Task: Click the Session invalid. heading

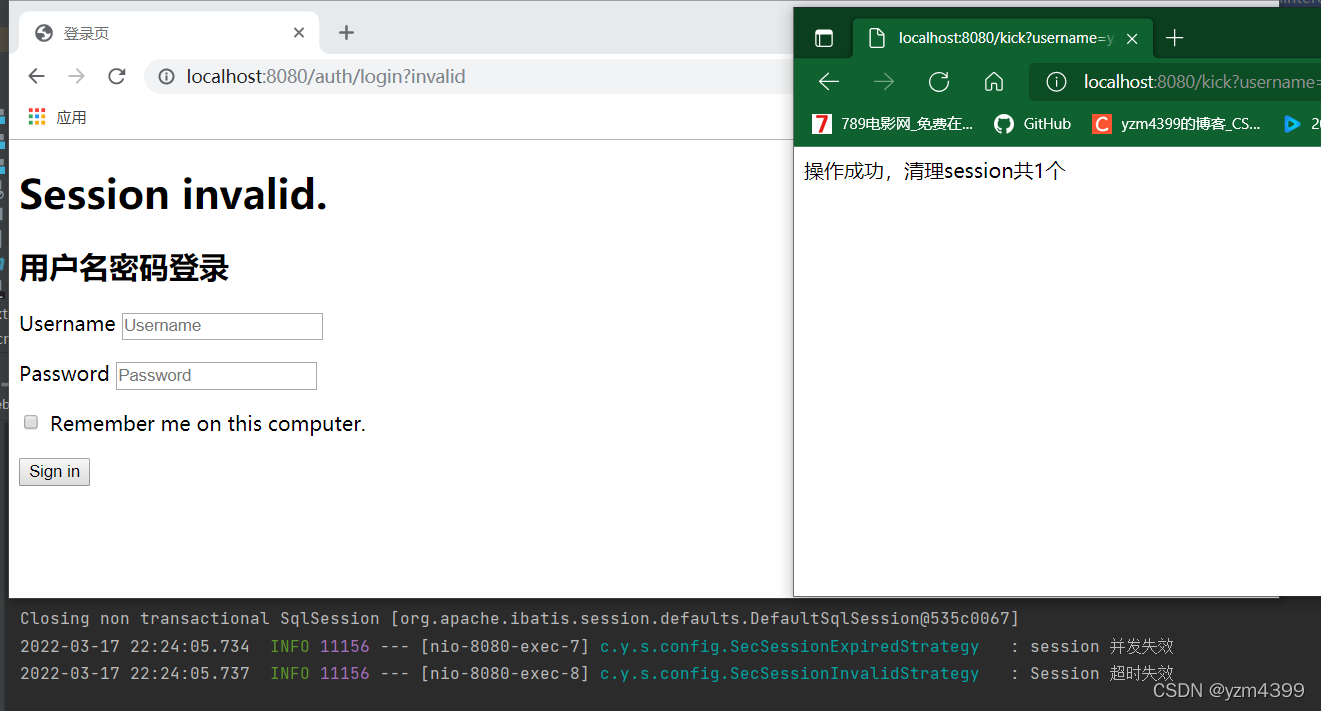Action: tap(174, 194)
